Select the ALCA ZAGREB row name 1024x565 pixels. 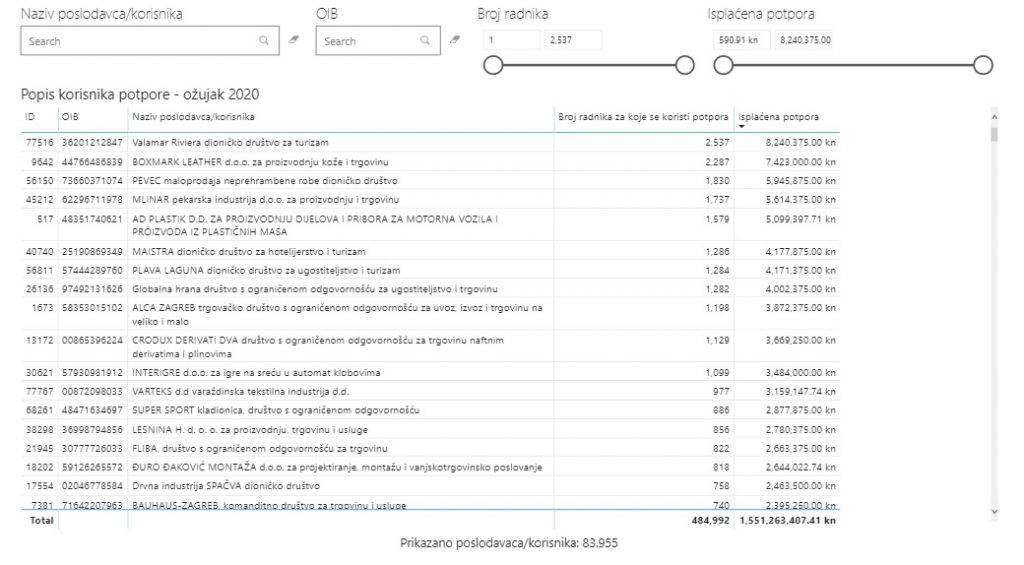(x=337, y=314)
